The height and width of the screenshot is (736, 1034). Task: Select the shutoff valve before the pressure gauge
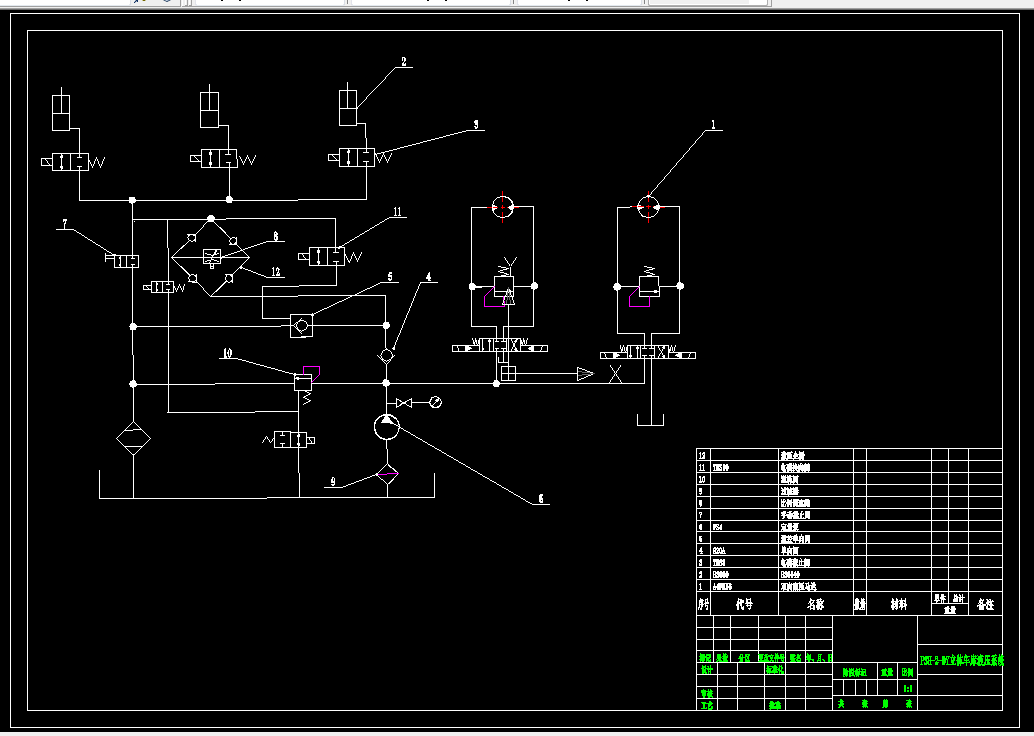(x=404, y=403)
